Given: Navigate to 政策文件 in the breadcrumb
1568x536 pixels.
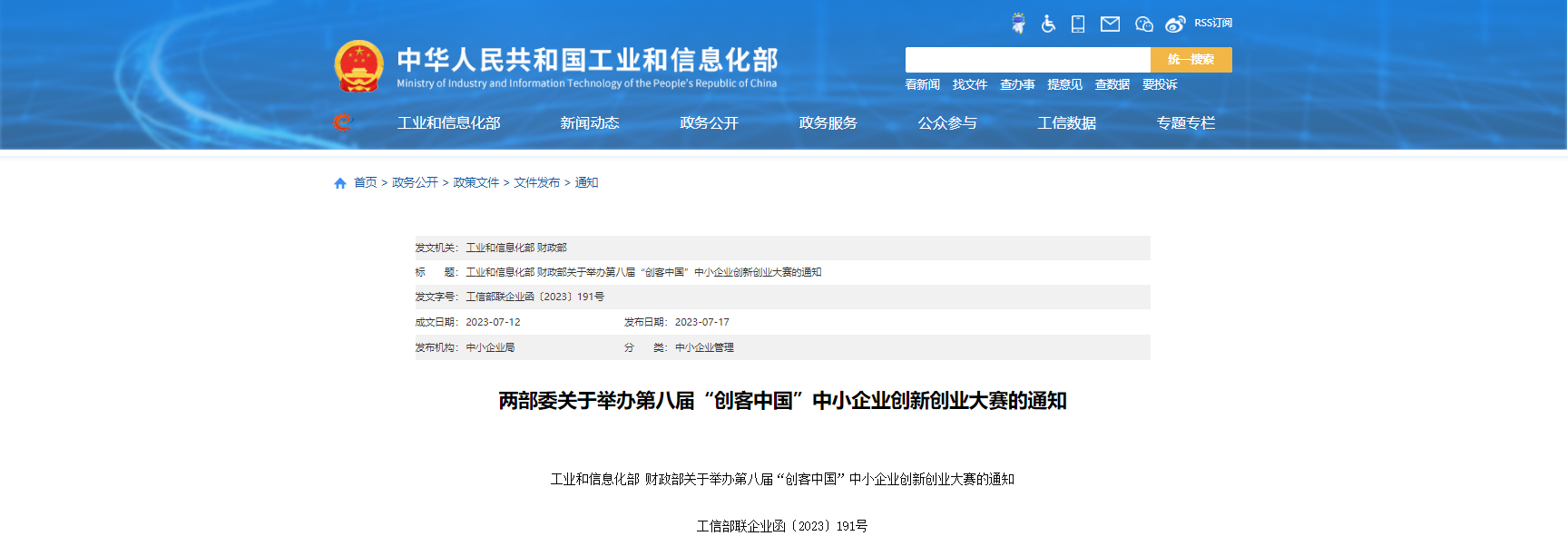Looking at the screenshot, I should 475,182.
